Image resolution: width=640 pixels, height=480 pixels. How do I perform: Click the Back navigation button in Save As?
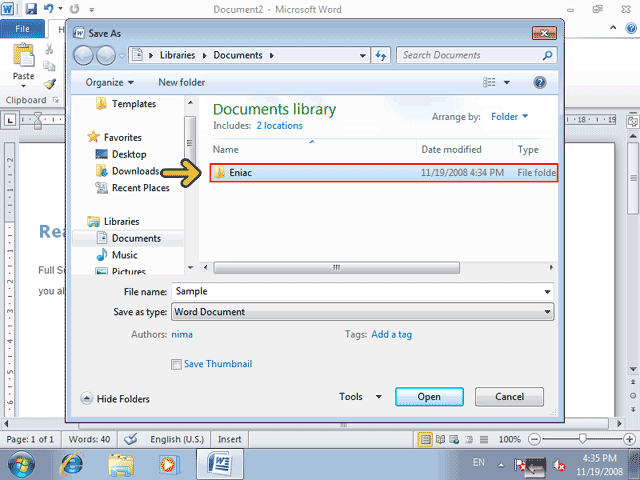point(83,56)
